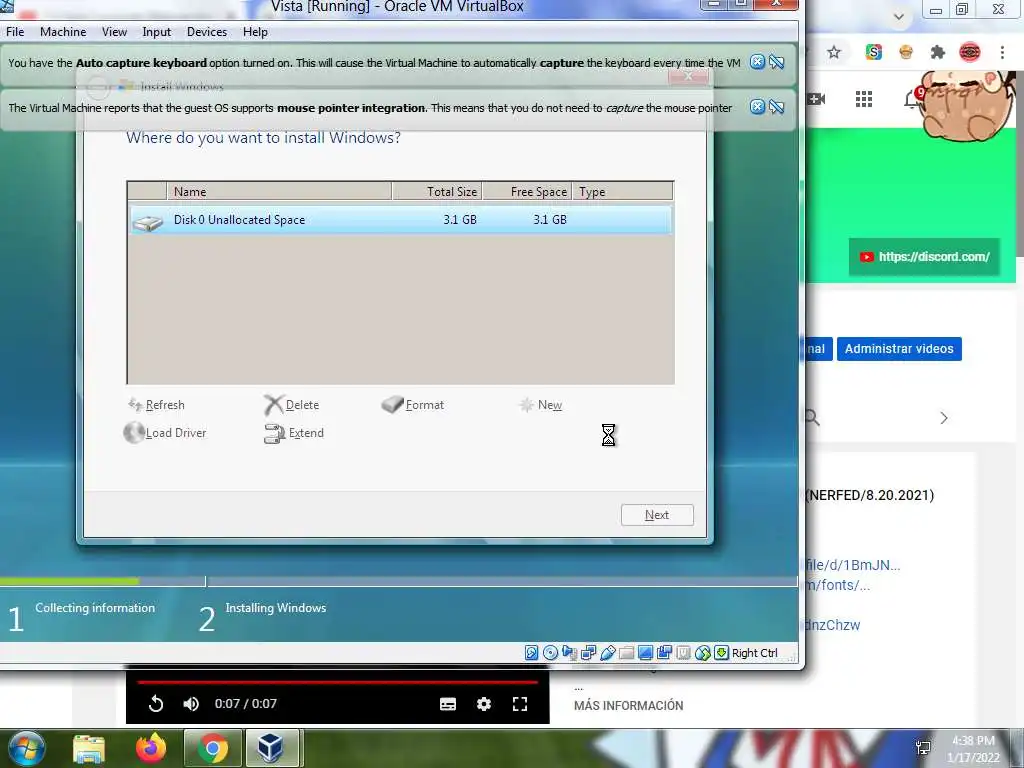Open Chrome extensions puzzle icon
Viewport: 1024px width, 768px height.
[x=938, y=52]
